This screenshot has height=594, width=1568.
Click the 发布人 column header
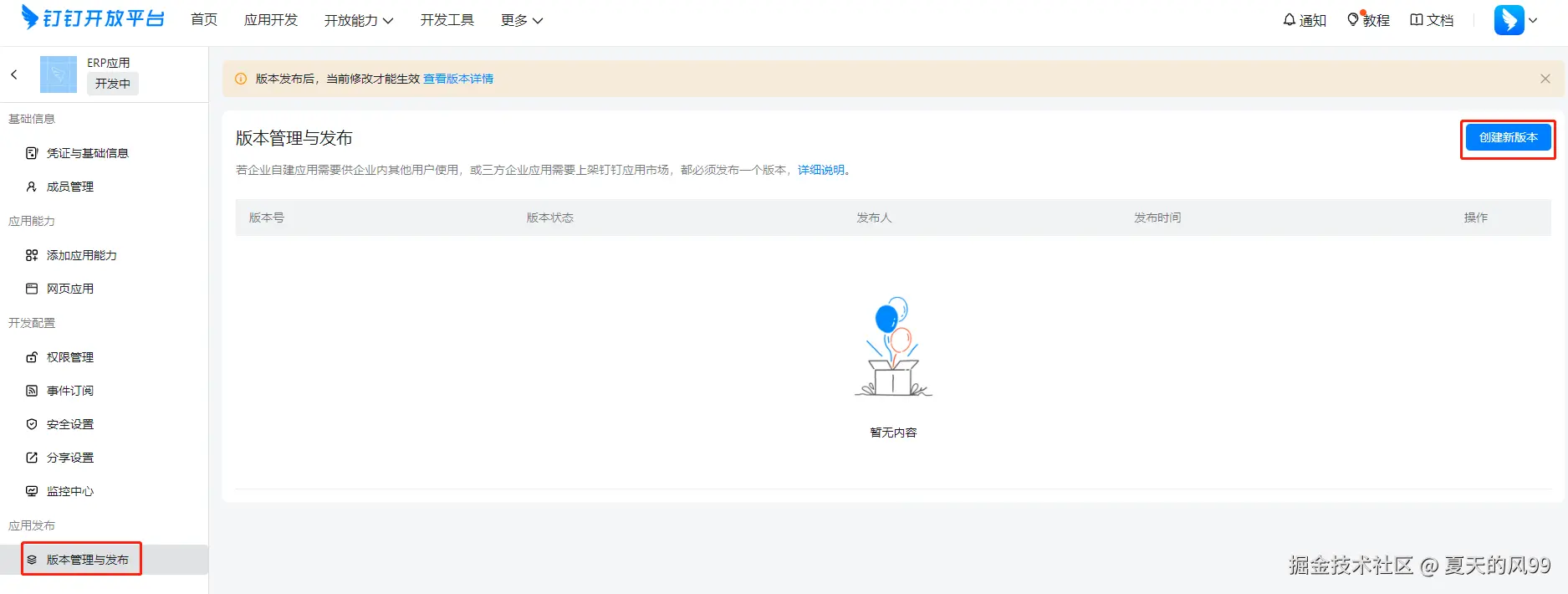(x=875, y=218)
